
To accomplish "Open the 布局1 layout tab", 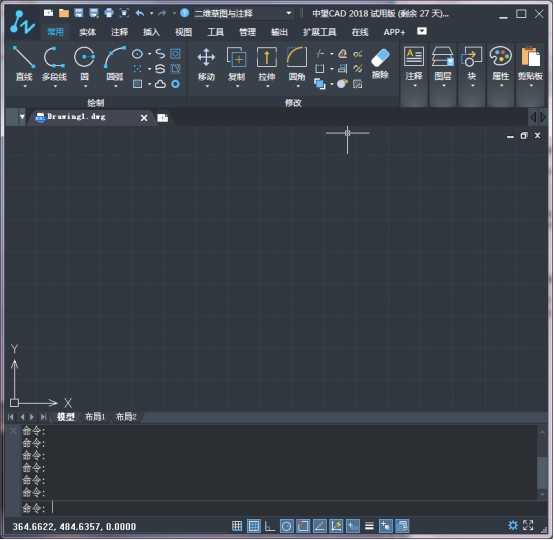I will click(x=95, y=417).
